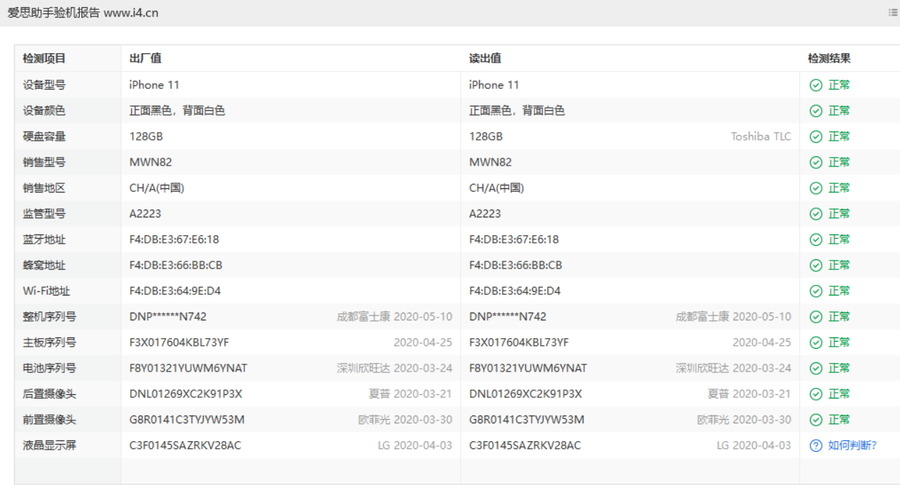Viewport: 900px width, 488px height.
Task: Select the 前置摄像头 row label
Action: point(49,420)
